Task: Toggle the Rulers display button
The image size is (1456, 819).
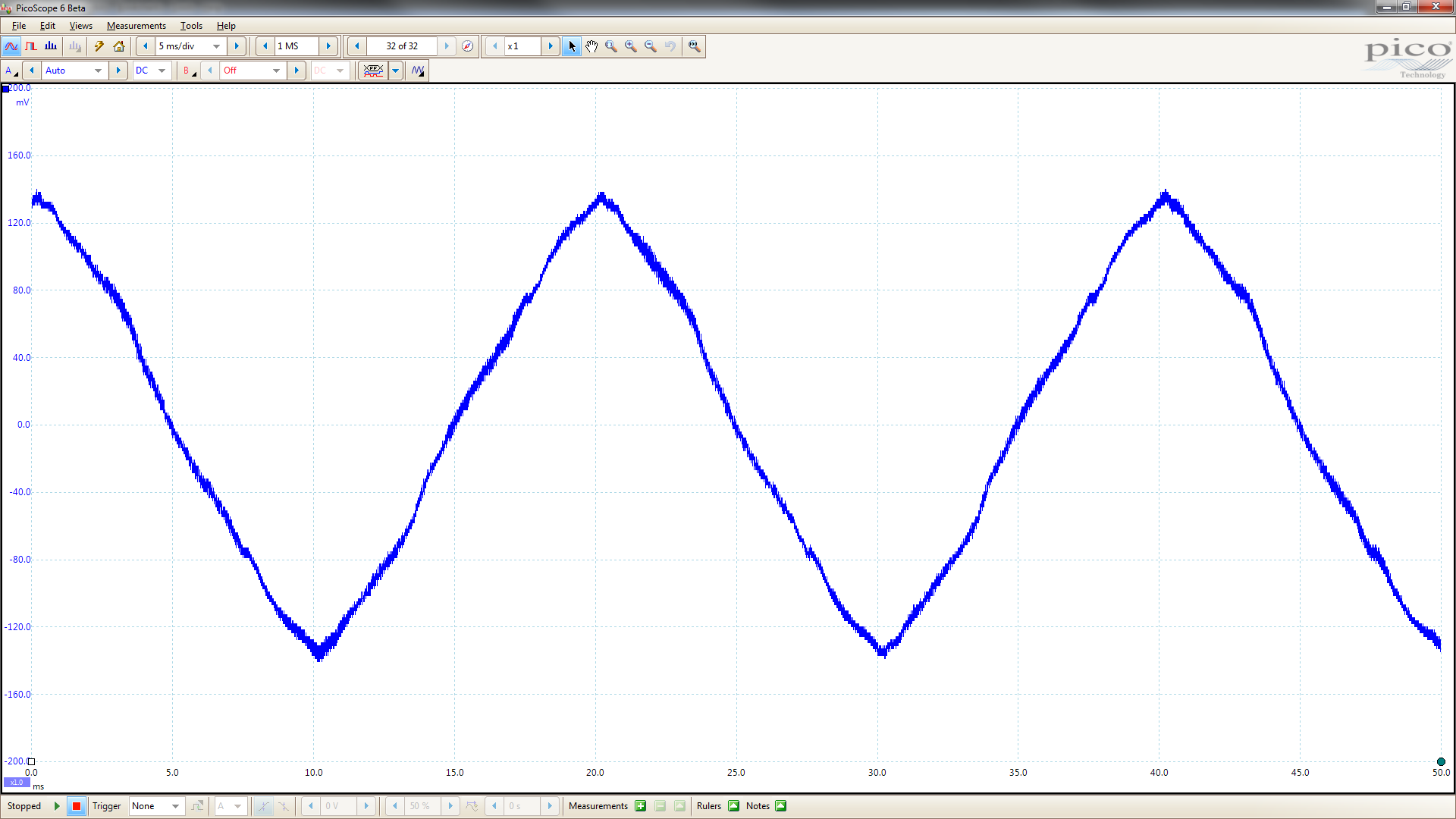Action: click(733, 806)
